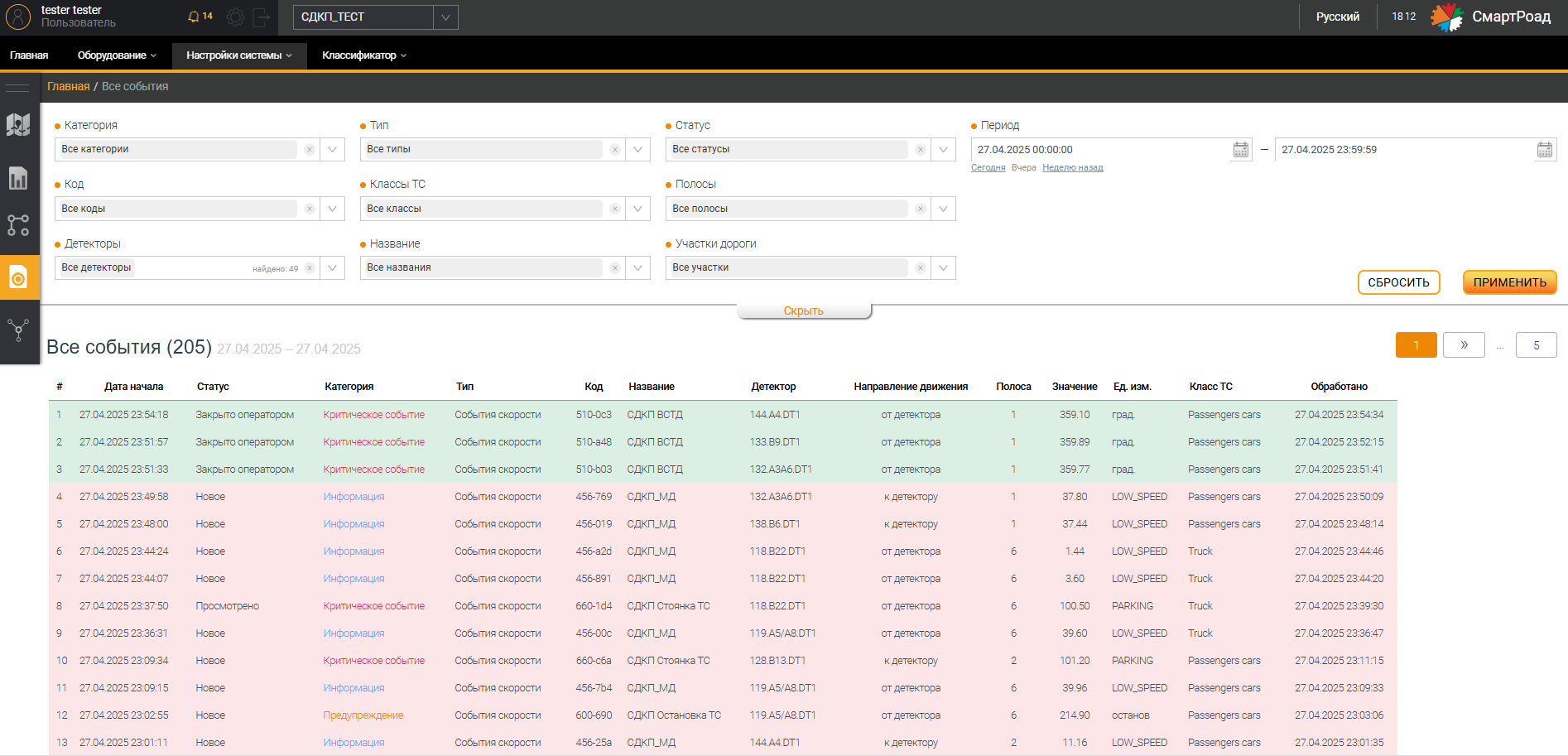The height and width of the screenshot is (756, 1568).
Task: Click Просмотрено status in row 8
Action: click(x=227, y=606)
